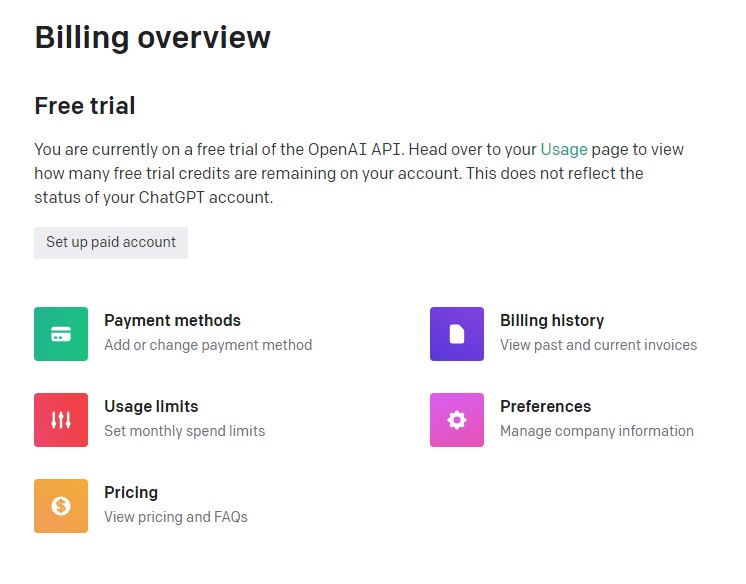This screenshot has width=746, height=584.
Task: Click 'Set monthly spend limits' description
Action: click(x=185, y=431)
